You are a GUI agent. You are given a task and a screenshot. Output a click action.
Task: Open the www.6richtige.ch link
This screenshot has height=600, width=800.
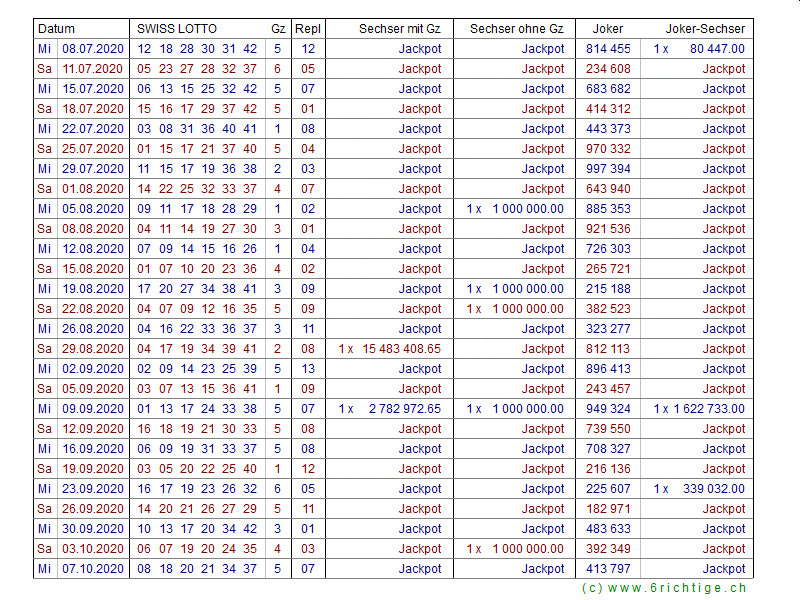663,589
